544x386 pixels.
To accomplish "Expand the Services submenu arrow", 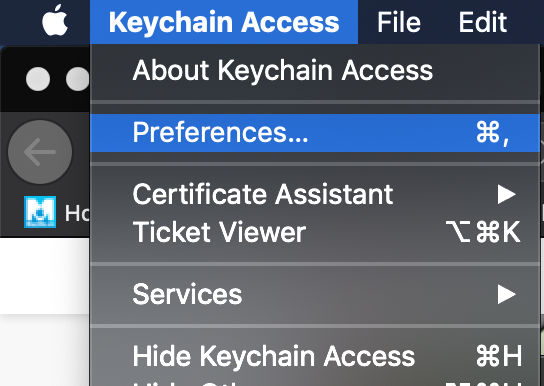I will 506,294.
